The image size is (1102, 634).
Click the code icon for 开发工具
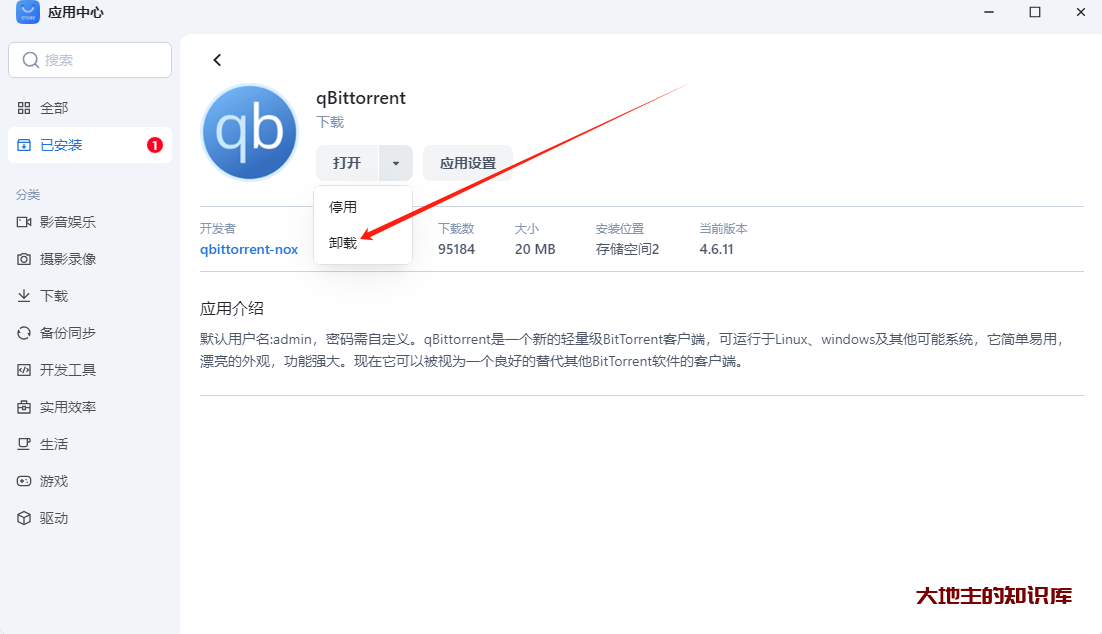click(24, 370)
